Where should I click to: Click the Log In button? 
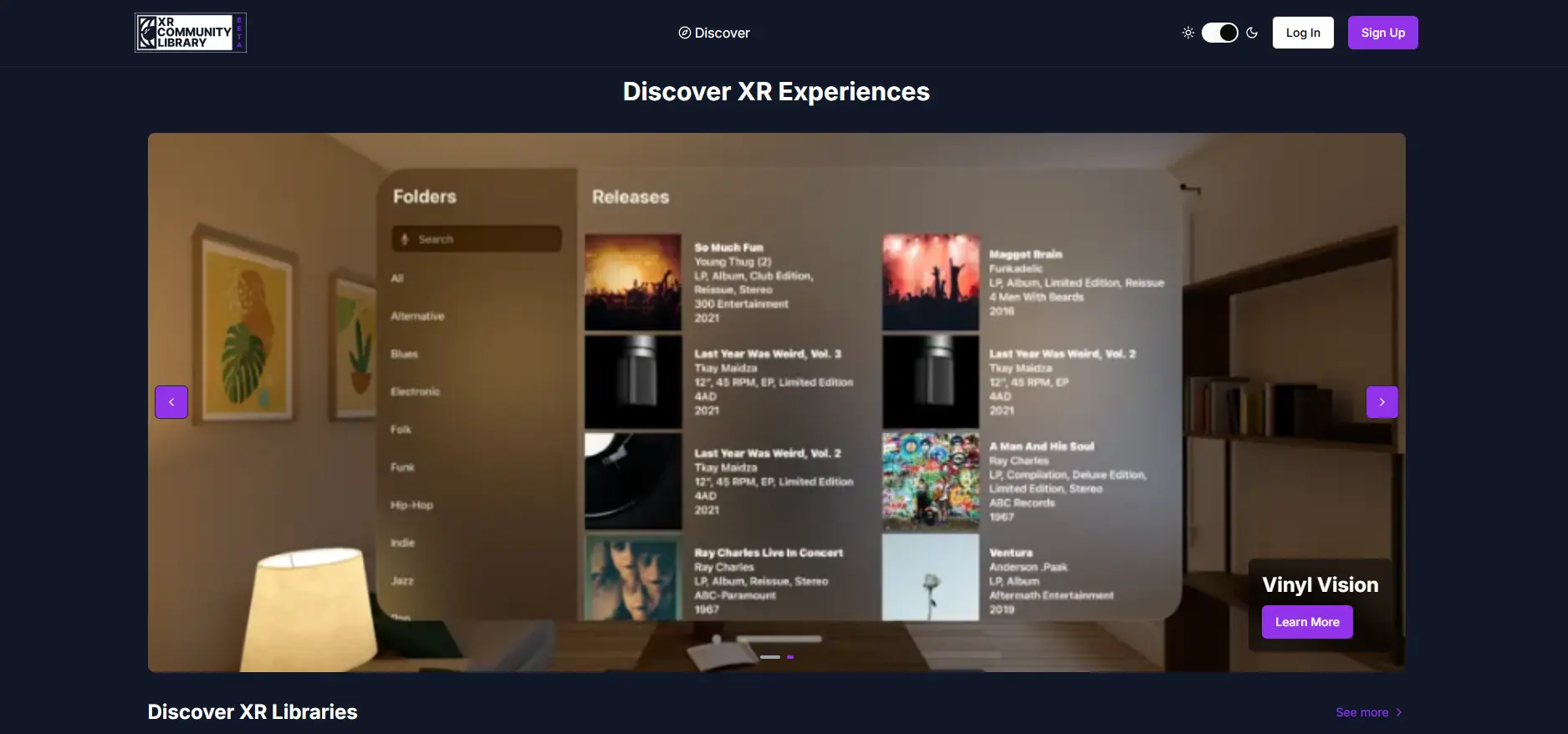click(x=1303, y=33)
